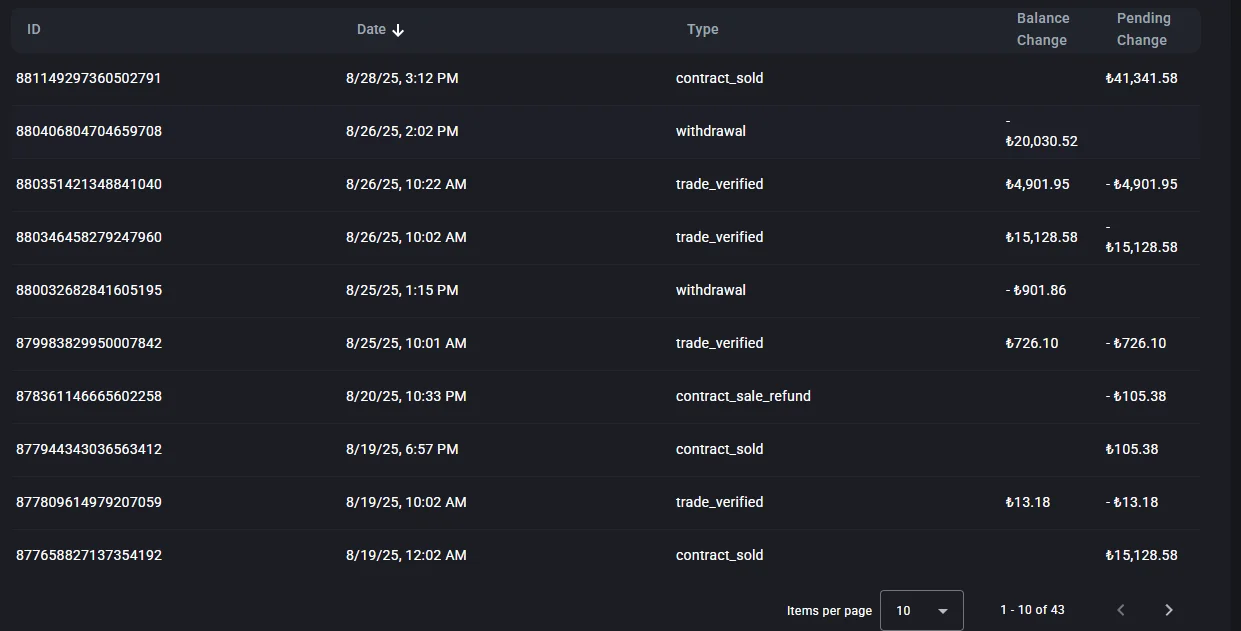Select transaction ID 877658827137354192

[x=89, y=555]
